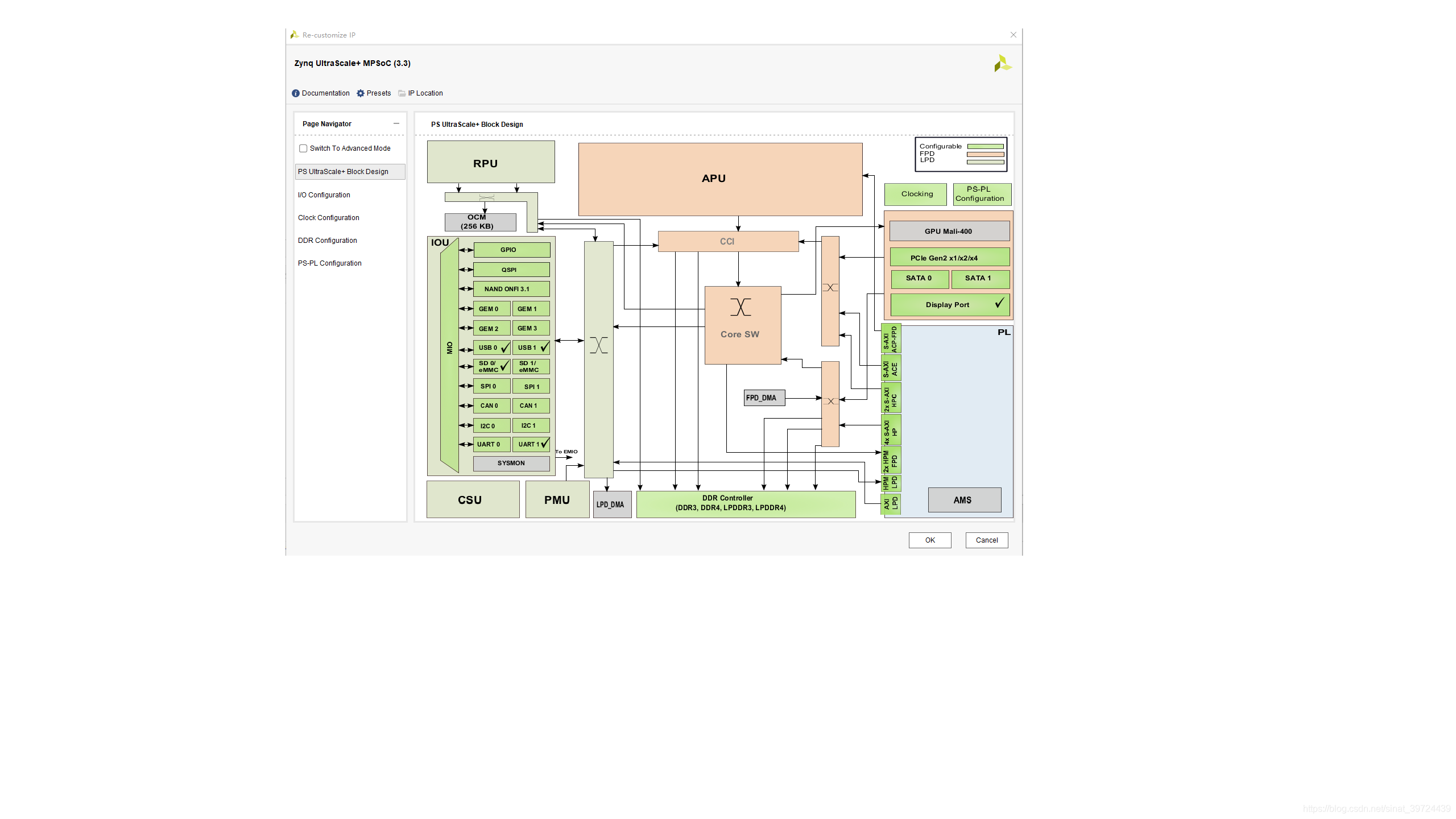Open the I/O Configuration page

(x=324, y=195)
